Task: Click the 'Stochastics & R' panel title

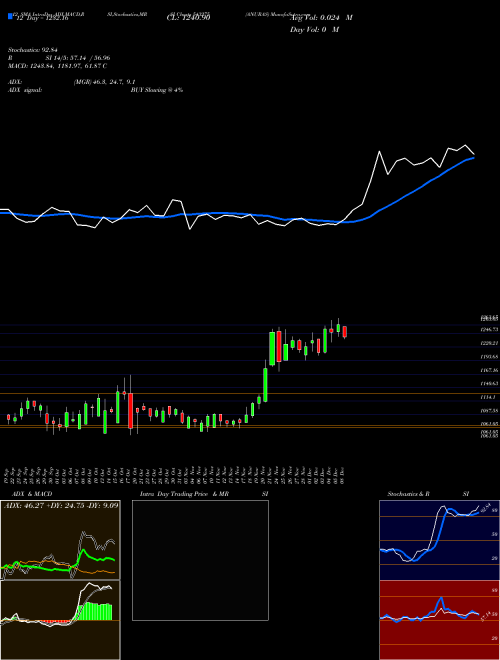Action: coord(410,494)
